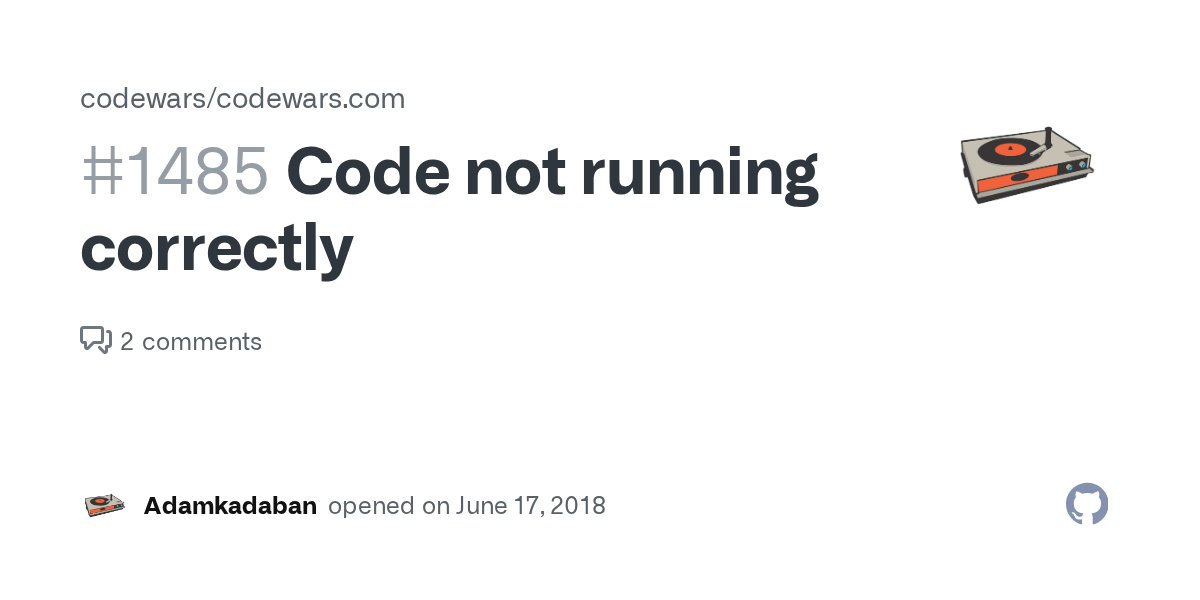Screen dimensions: 1200x600
Task: Select the issue number #1485
Action: (x=174, y=172)
